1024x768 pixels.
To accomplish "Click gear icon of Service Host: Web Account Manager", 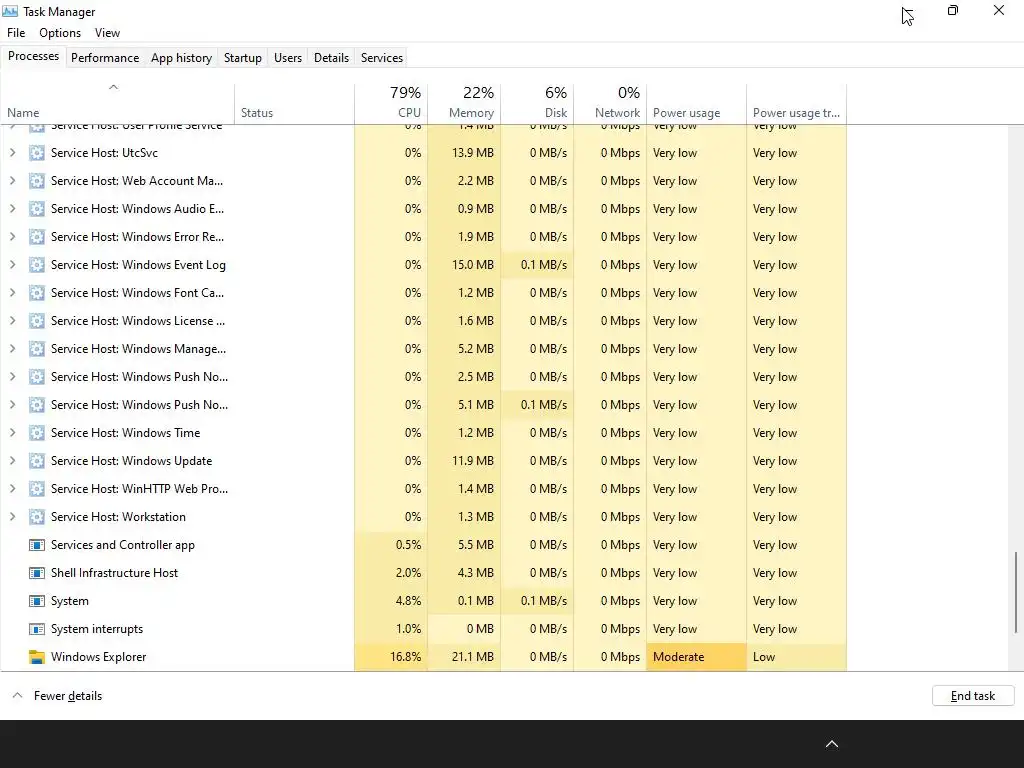I will (37, 181).
